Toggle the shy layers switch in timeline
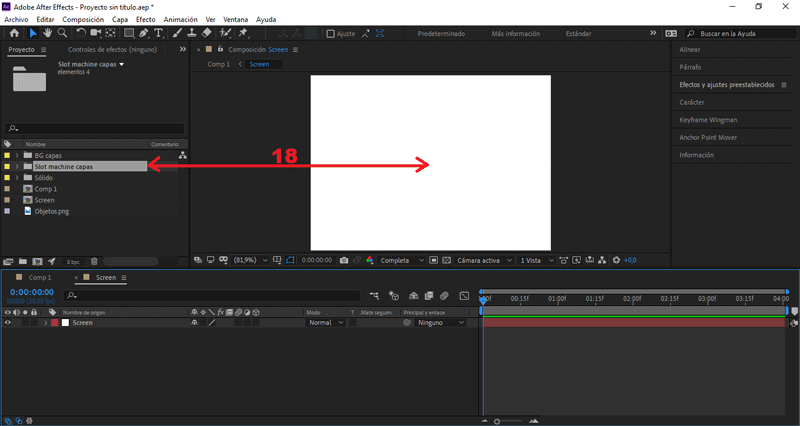Image resolution: width=800 pixels, height=426 pixels. coord(414,295)
